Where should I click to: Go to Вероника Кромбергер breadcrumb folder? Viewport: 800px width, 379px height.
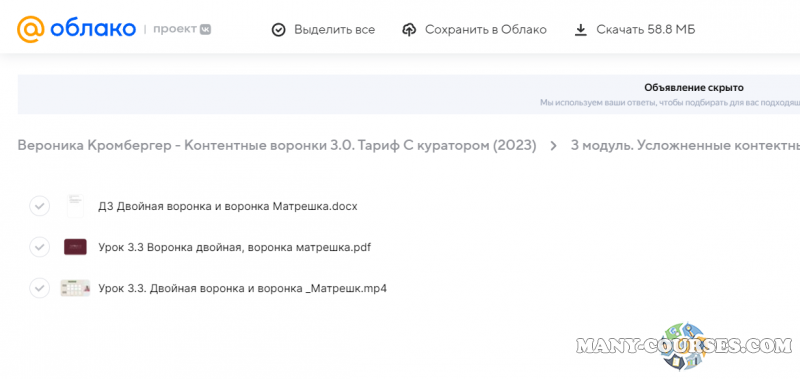[x=277, y=145]
